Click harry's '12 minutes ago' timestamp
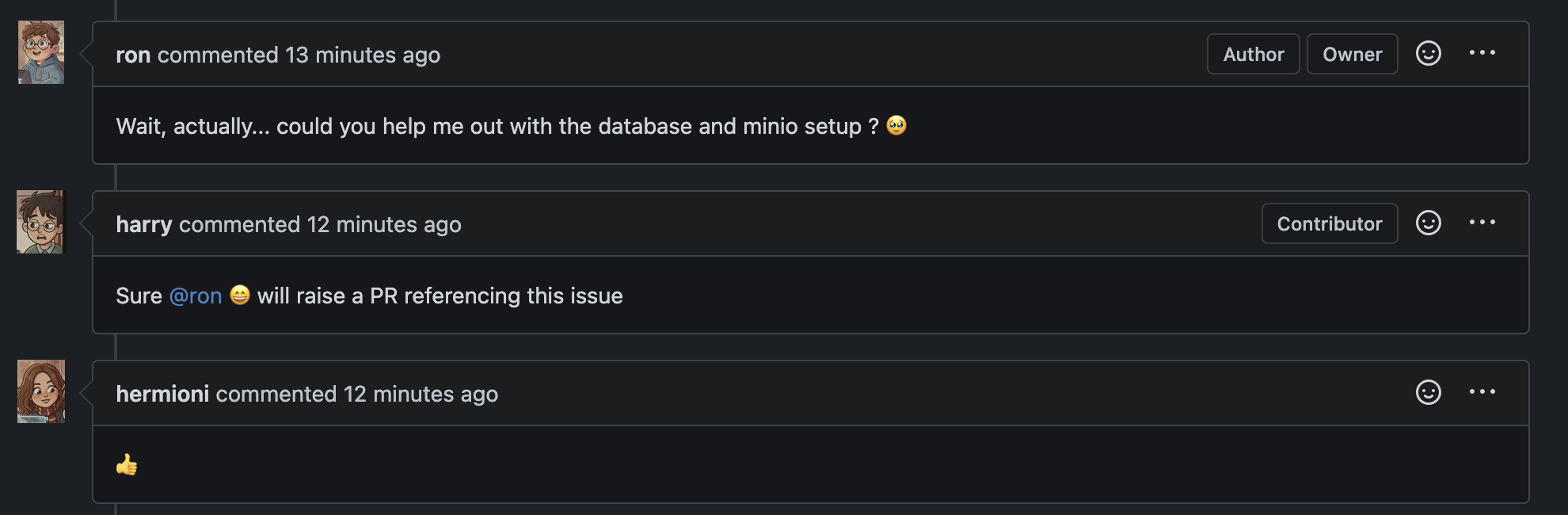The image size is (1568, 515). tap(384, 225)
